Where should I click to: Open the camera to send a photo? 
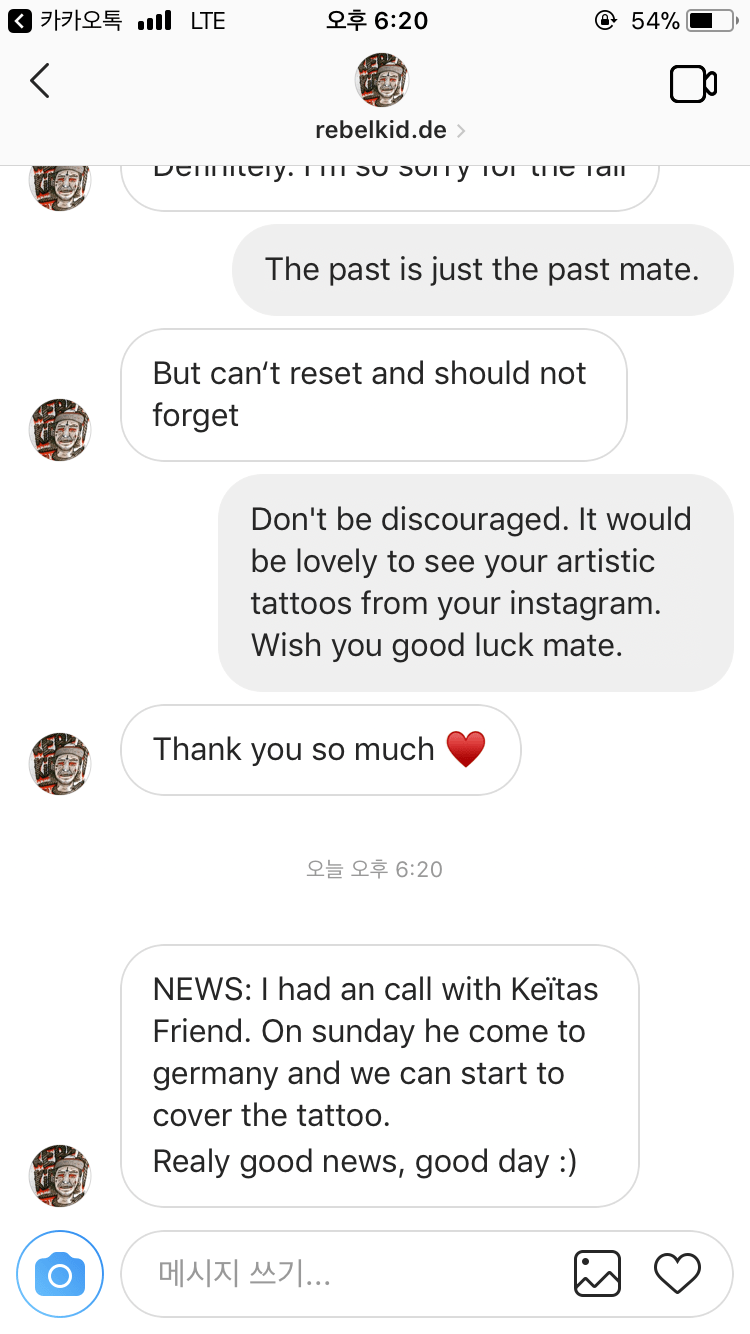coord(60,1274)
